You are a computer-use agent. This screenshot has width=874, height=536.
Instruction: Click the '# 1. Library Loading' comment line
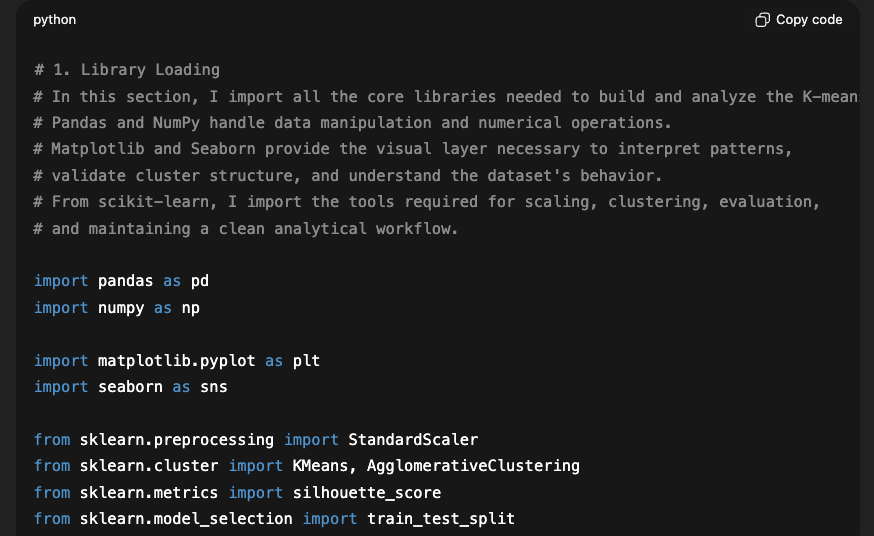(127, 70)
